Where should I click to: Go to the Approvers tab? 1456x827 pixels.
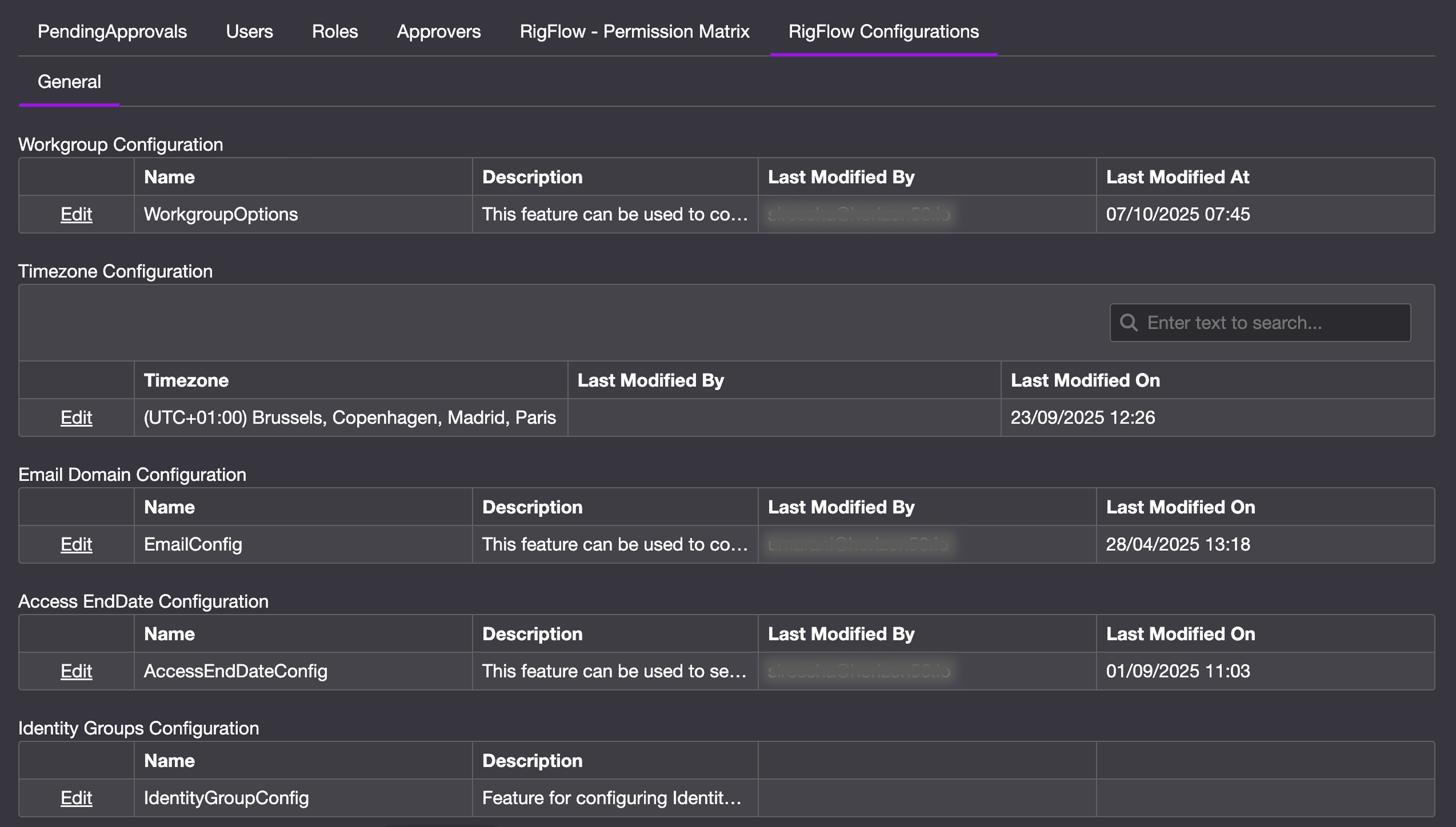(438, 31)
